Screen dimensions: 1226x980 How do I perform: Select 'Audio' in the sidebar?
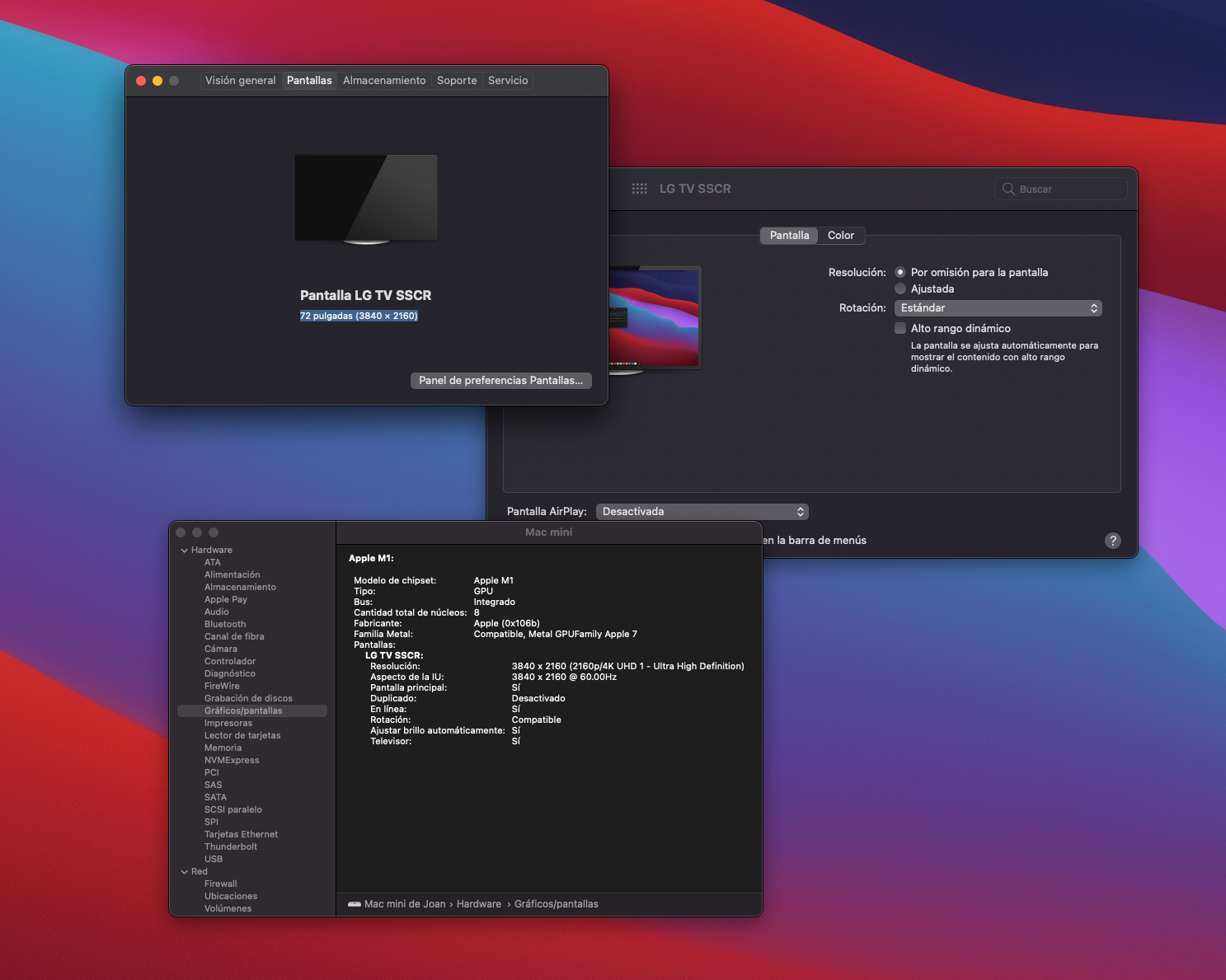217,612
